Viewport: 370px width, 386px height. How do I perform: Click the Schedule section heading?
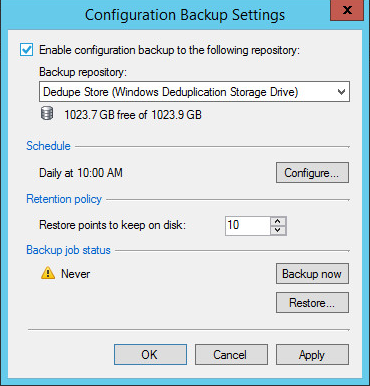pos(48,146)
